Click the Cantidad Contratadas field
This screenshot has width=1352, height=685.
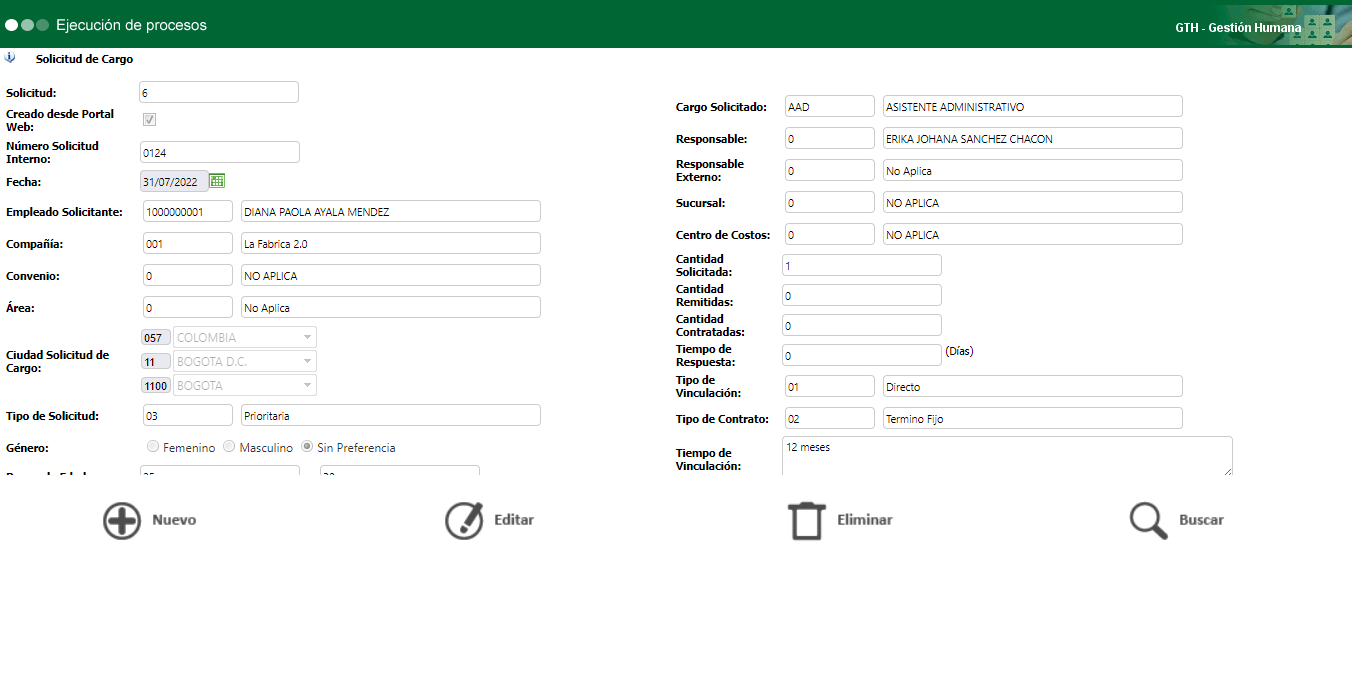tap(862, 325)
